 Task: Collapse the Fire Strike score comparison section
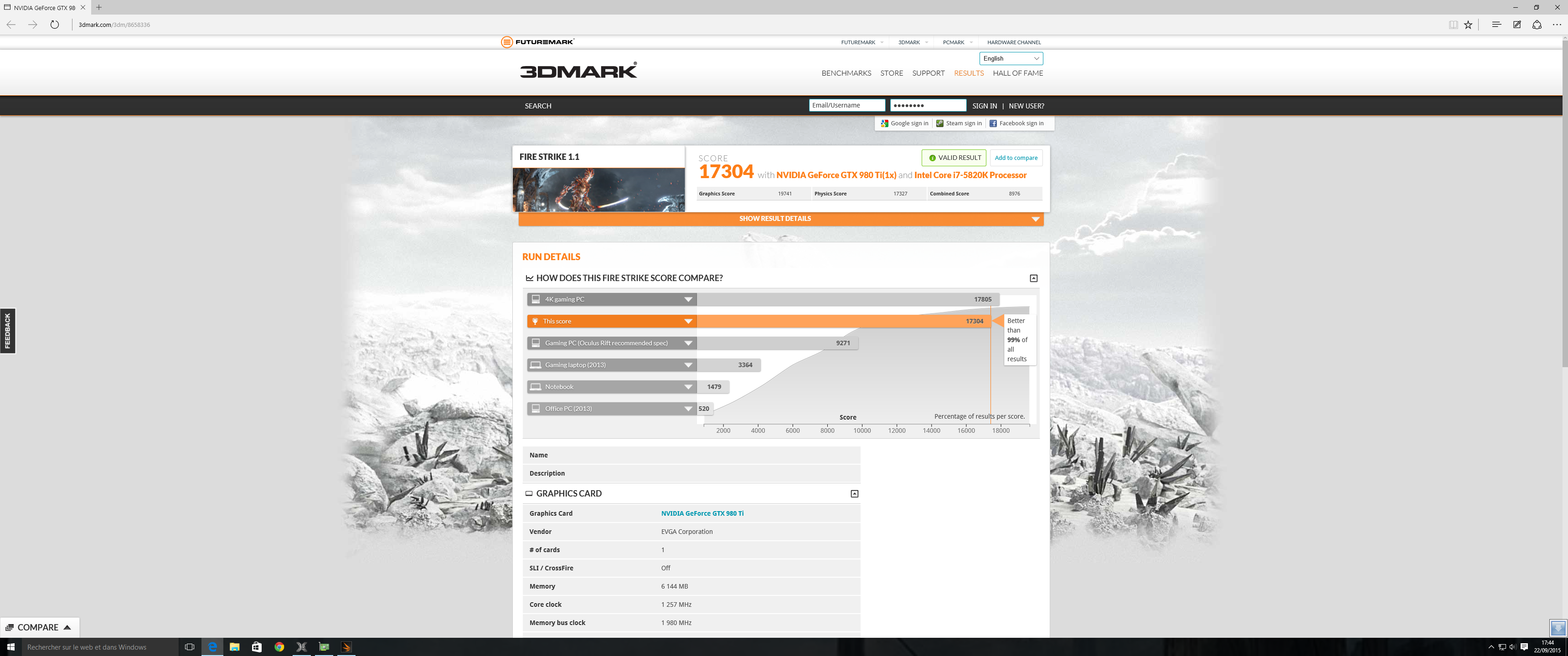(1034, 278)
